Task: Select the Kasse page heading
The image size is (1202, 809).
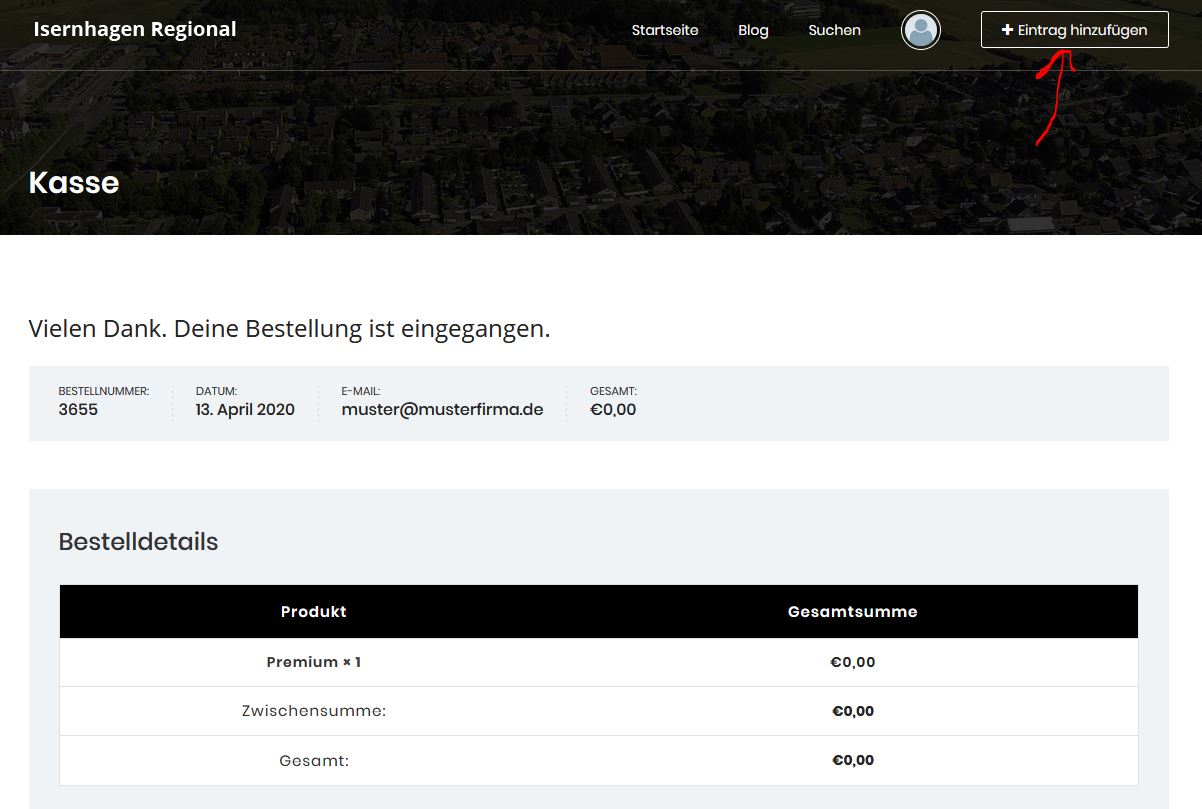Action: pos(74,182)
